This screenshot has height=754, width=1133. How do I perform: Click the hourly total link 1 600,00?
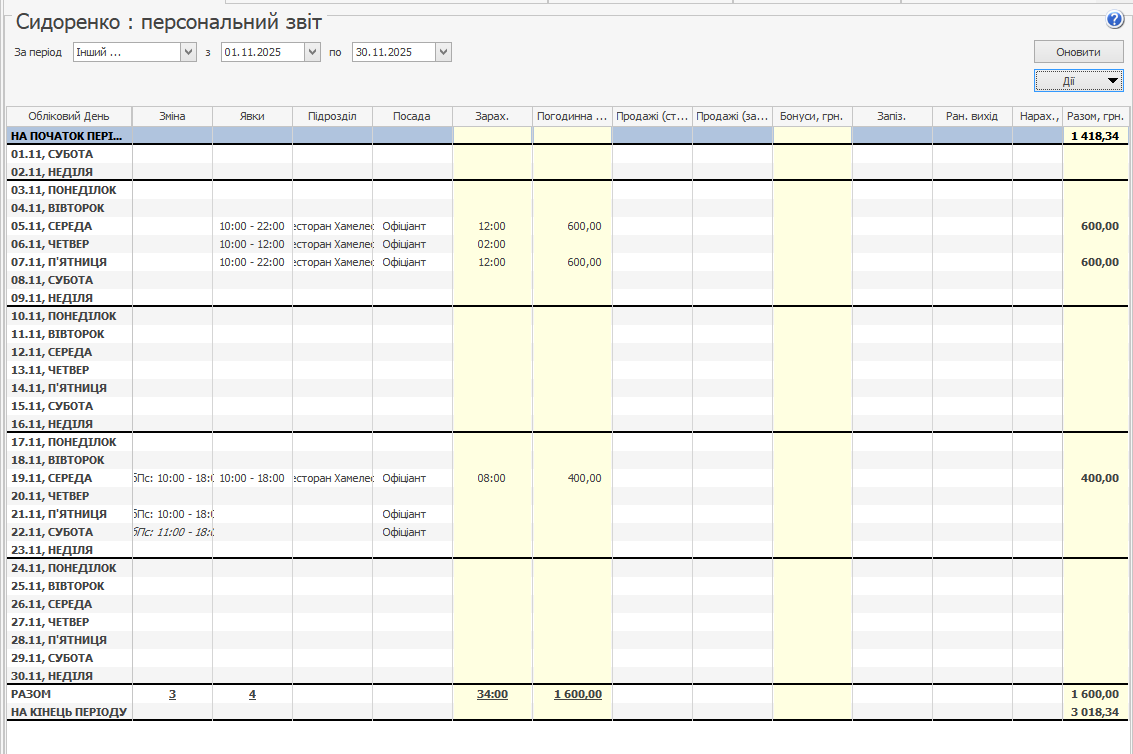click(x=578, y=694)
